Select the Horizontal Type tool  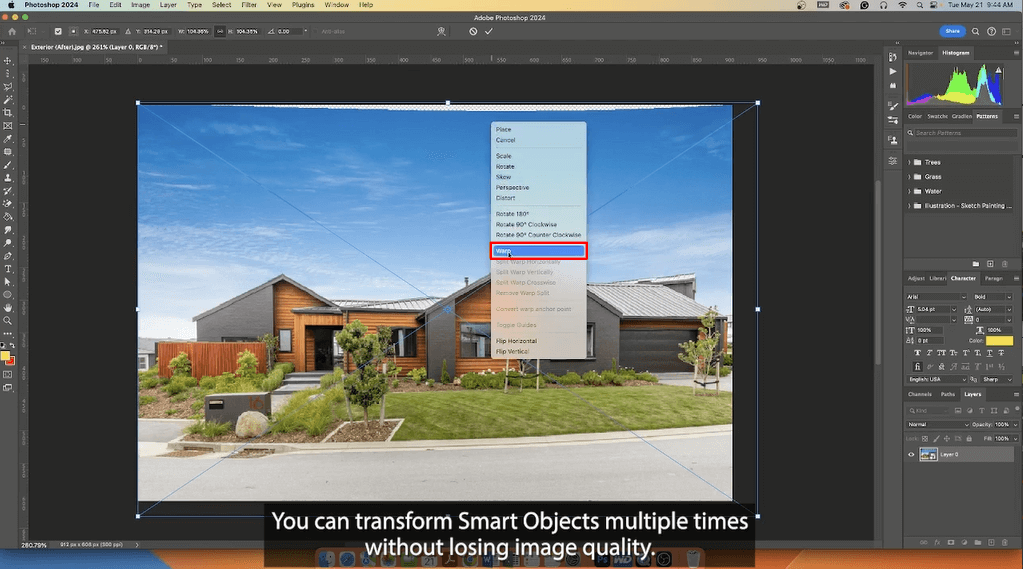pyautogui.click(x=8, y=269)
